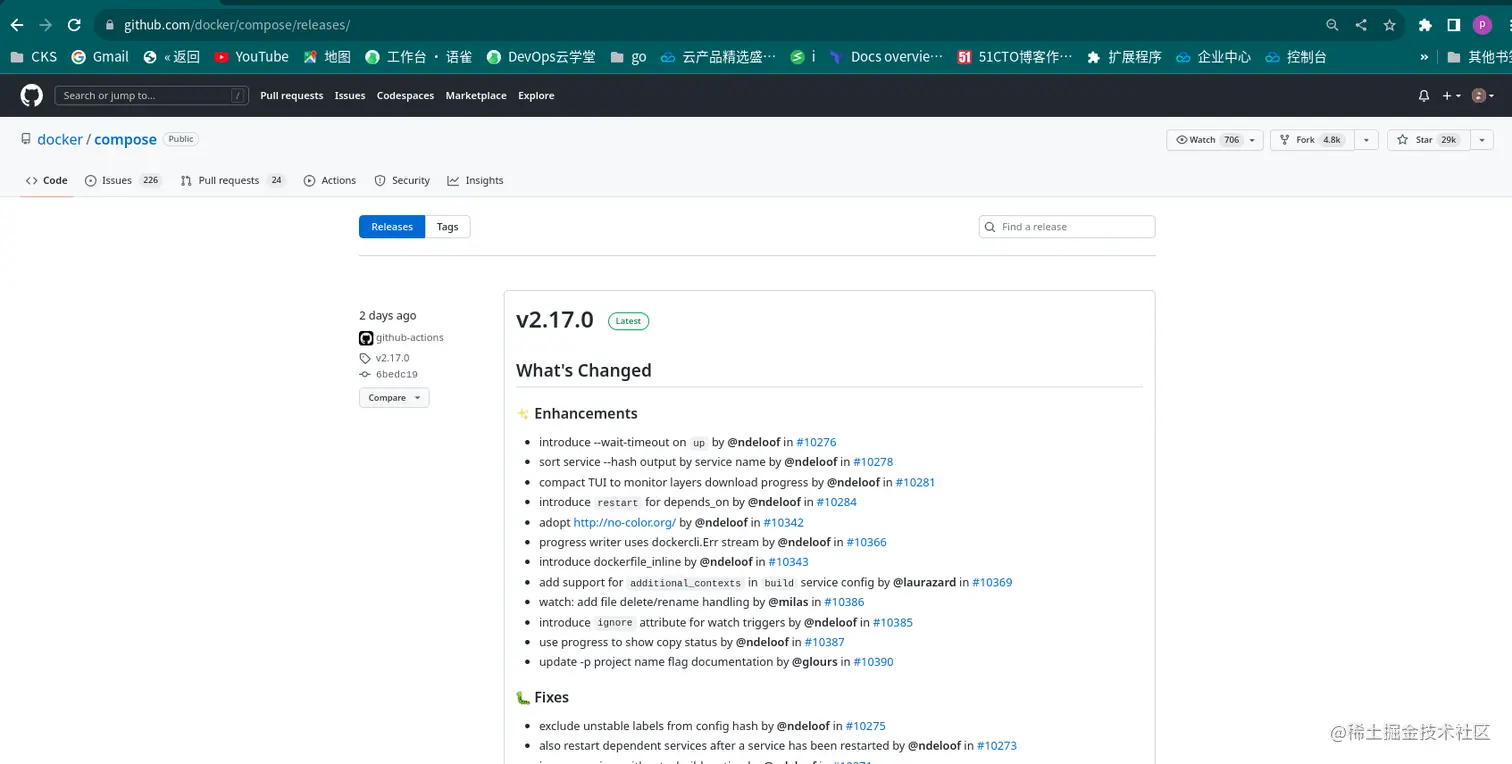Open the browser extensions puzzle icon
The width and height of the screenshot is (1512, 764).
click(1425, 25)
